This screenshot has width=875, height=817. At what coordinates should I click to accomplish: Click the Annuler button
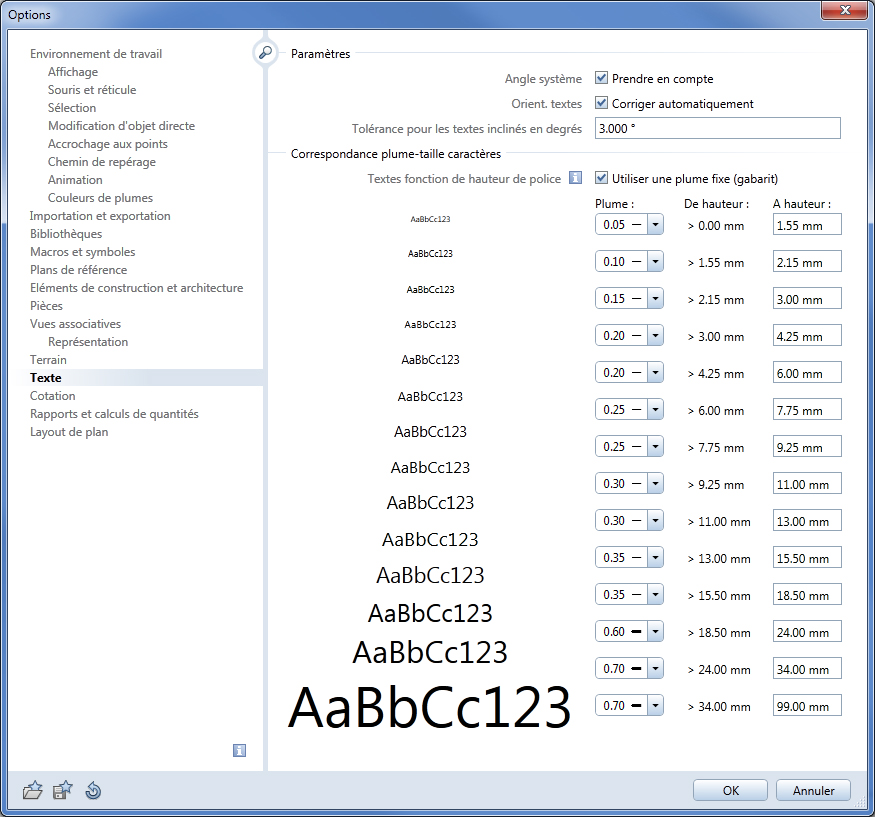814,790
